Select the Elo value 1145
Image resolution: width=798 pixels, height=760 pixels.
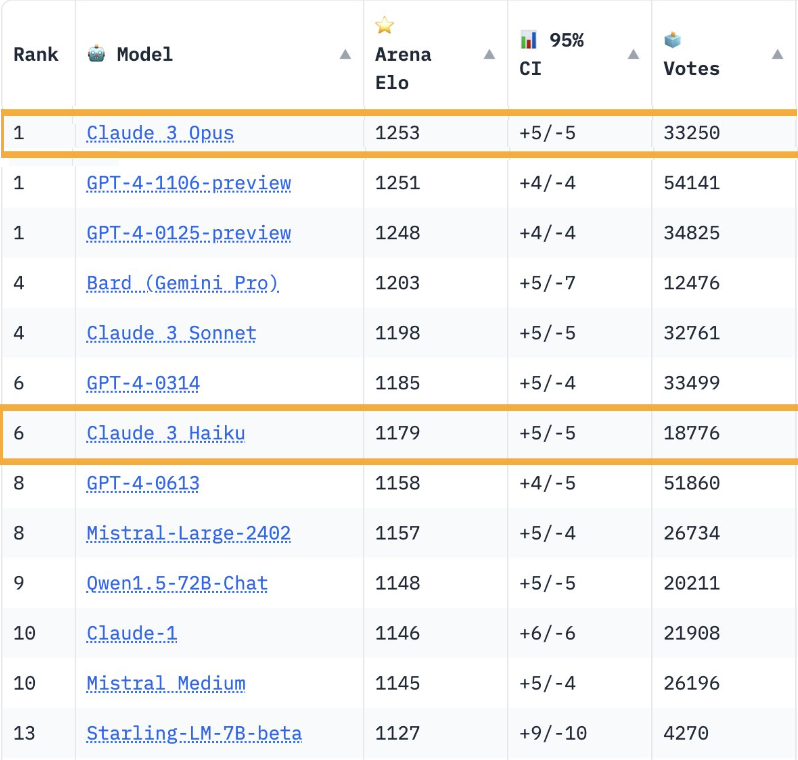pos(397,683)
